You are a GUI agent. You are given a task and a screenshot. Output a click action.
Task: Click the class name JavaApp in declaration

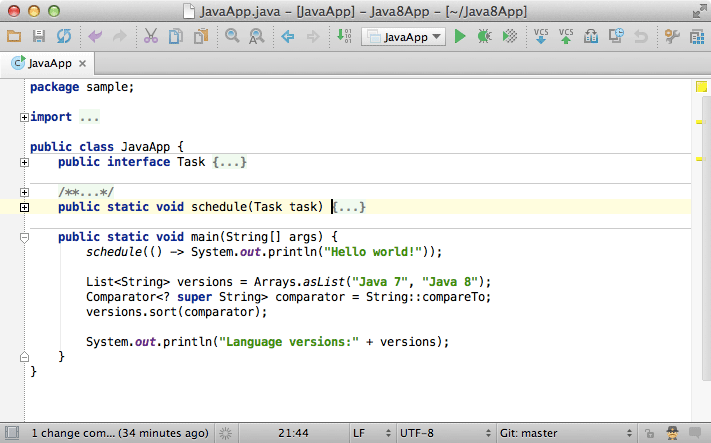point(146,147)
